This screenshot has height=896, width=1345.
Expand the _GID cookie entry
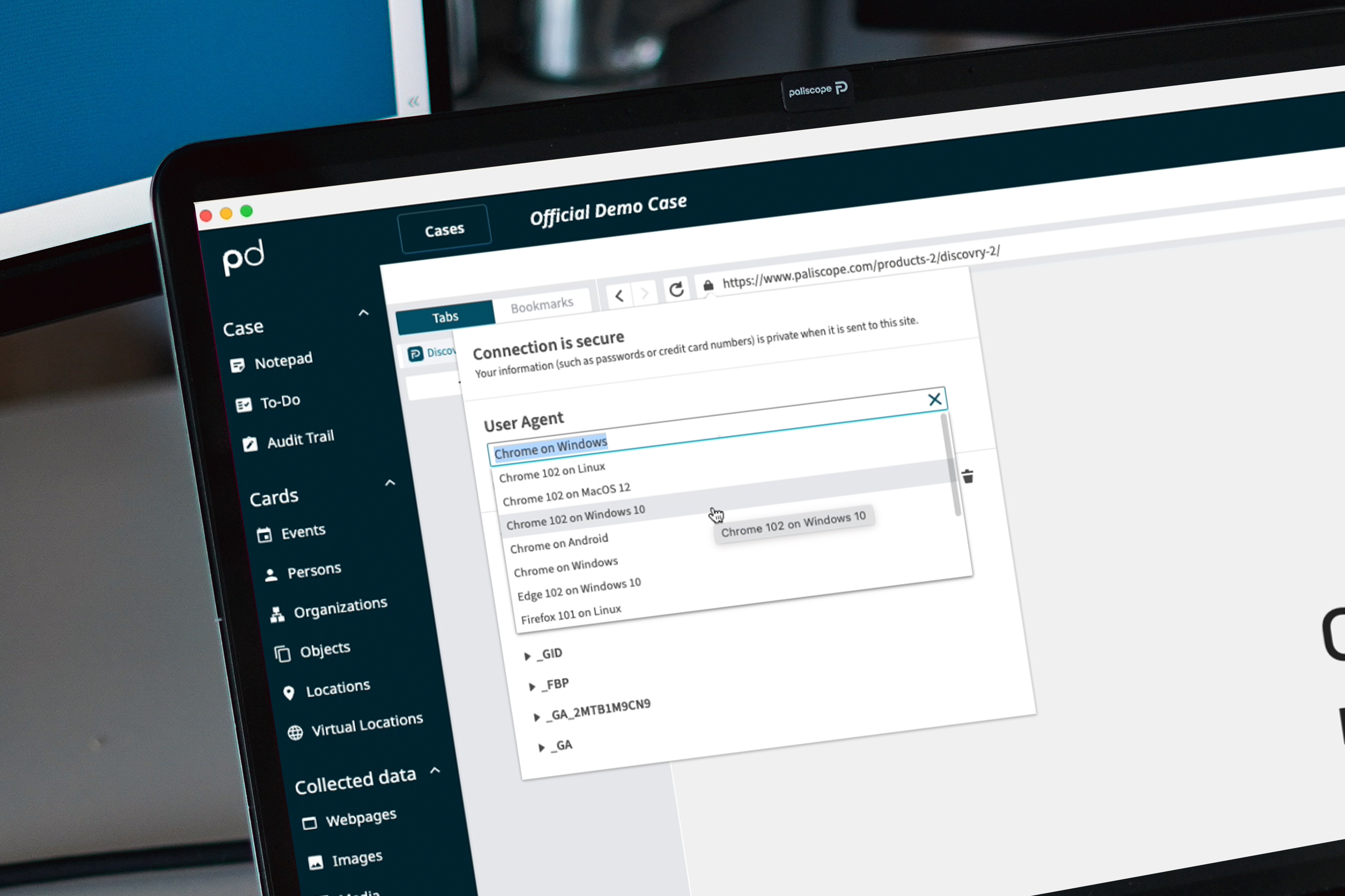tap(527, 657)
